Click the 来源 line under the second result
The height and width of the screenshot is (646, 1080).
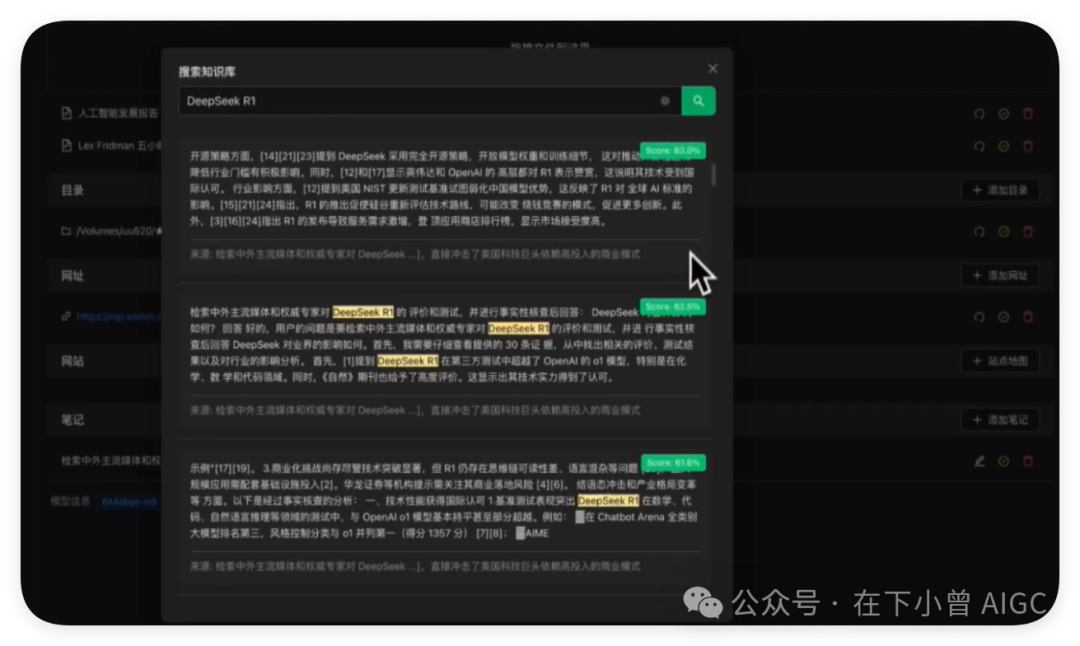[415, 410]
